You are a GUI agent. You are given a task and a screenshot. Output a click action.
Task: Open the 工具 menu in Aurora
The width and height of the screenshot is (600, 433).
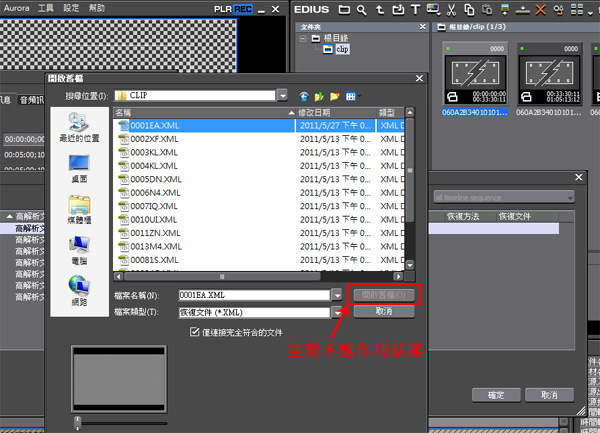[46, 8]
